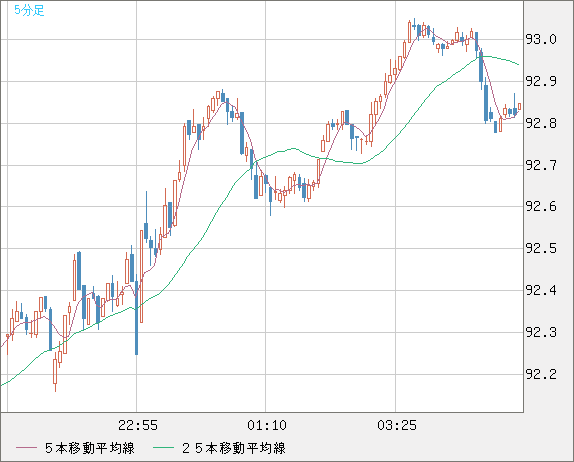Click the last red candlestick at chart's right edge

click(519, 107)
